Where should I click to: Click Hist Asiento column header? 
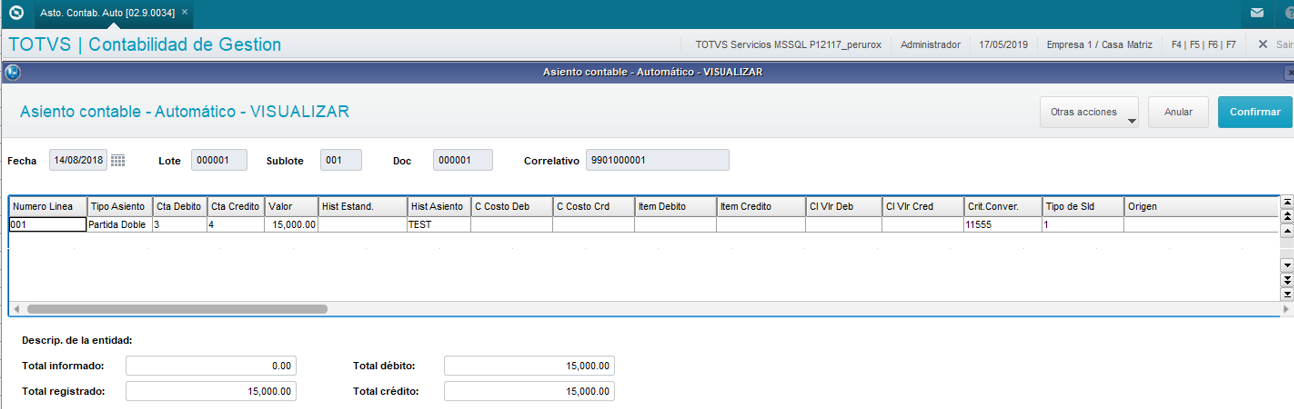439,206
